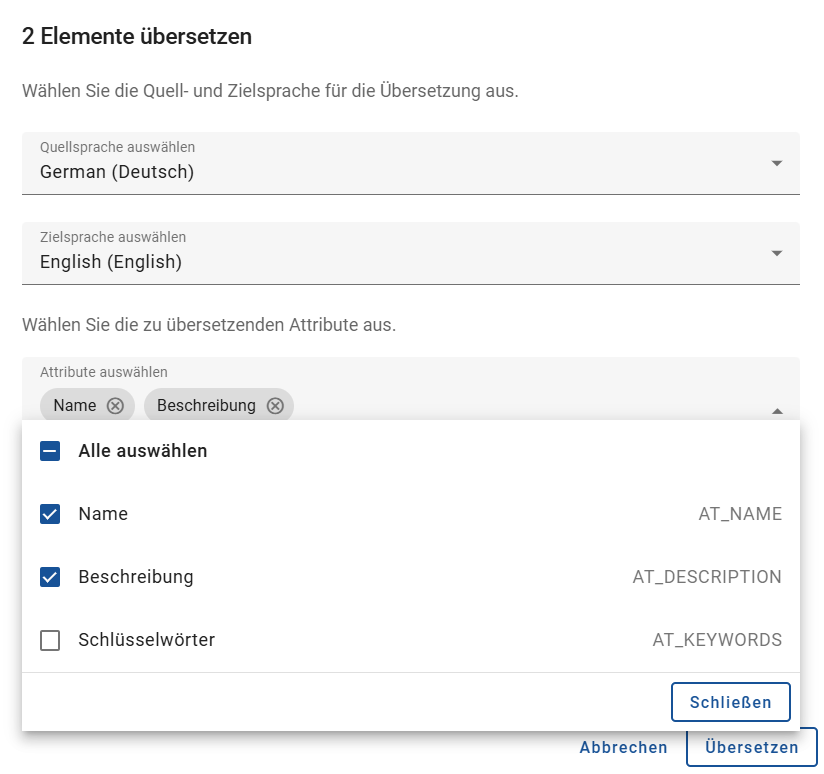
Task: Click the Übersetzen button
Action: tap(751, 747)
